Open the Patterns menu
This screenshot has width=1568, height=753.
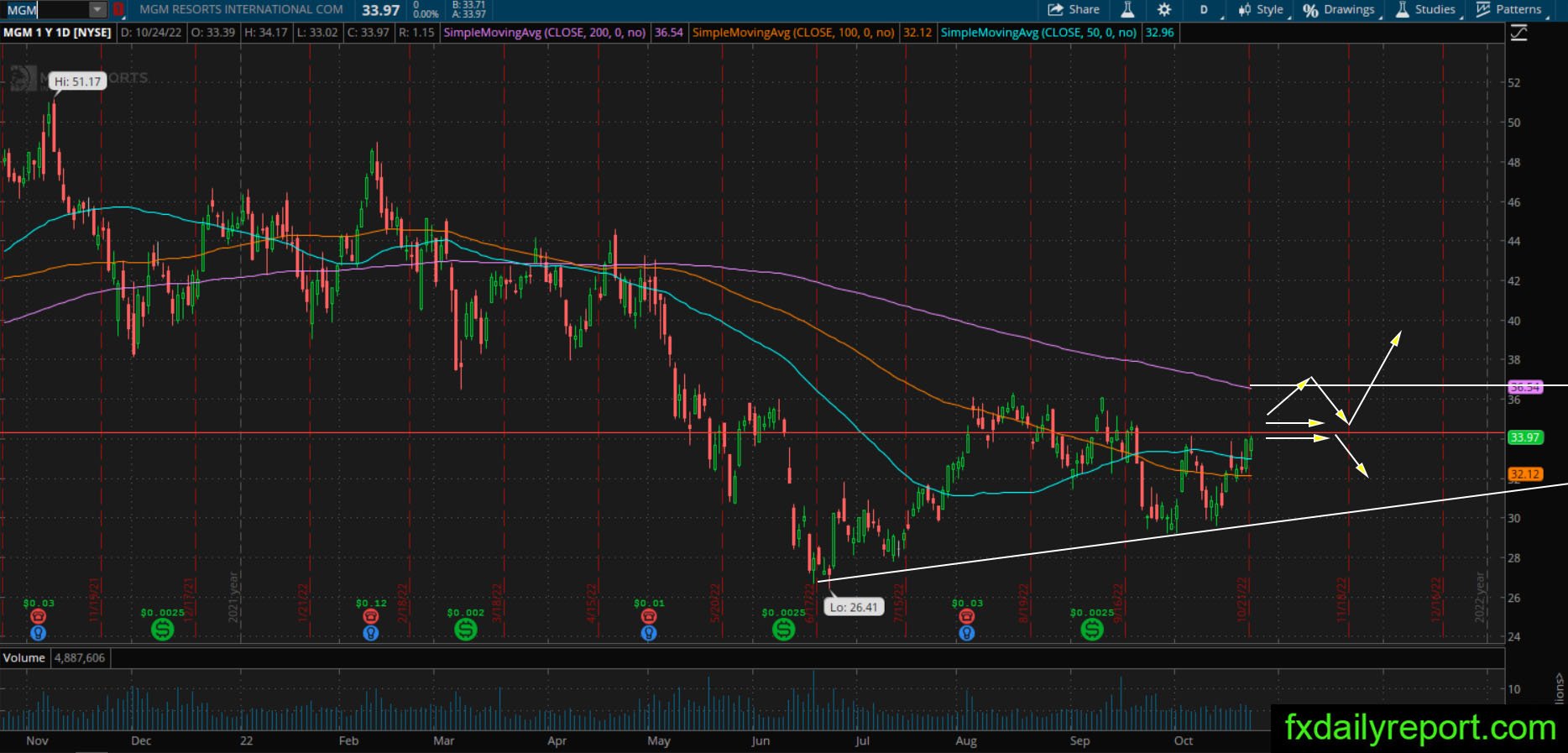pyautogui.click(x=1511, y=9)
